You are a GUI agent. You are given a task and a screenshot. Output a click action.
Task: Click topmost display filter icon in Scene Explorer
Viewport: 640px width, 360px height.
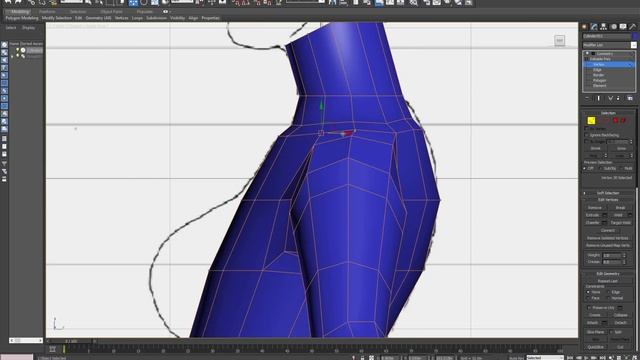point(4,44)
